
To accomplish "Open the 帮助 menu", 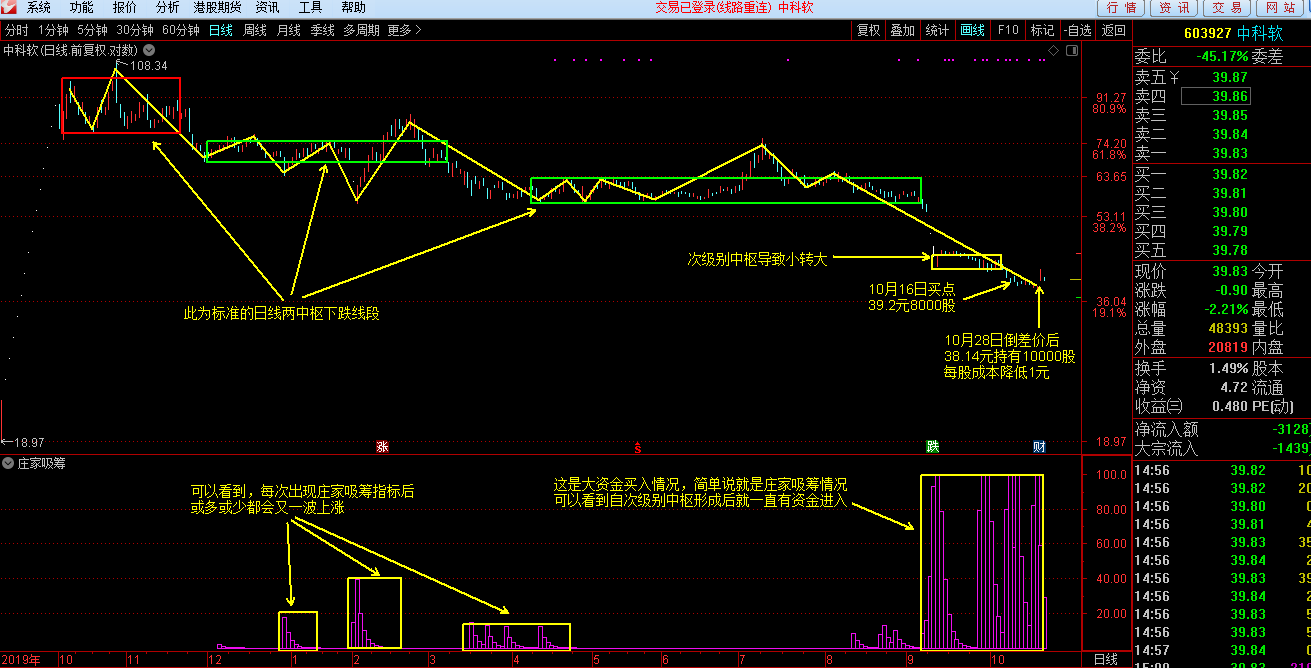I will point(353,8).
